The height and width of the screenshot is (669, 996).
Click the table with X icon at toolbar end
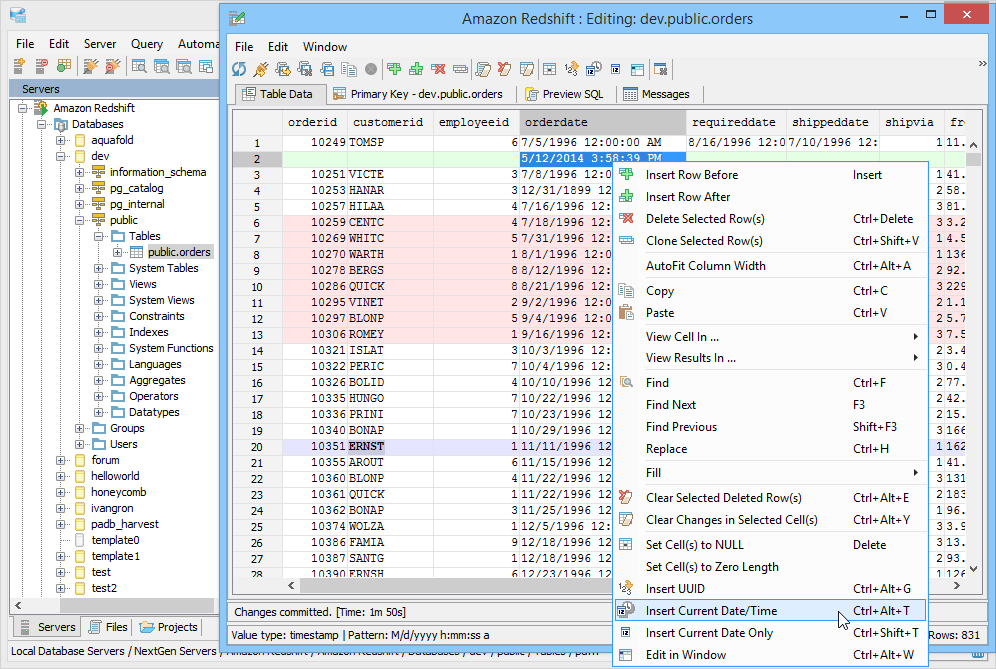click(x=661, y=69)
